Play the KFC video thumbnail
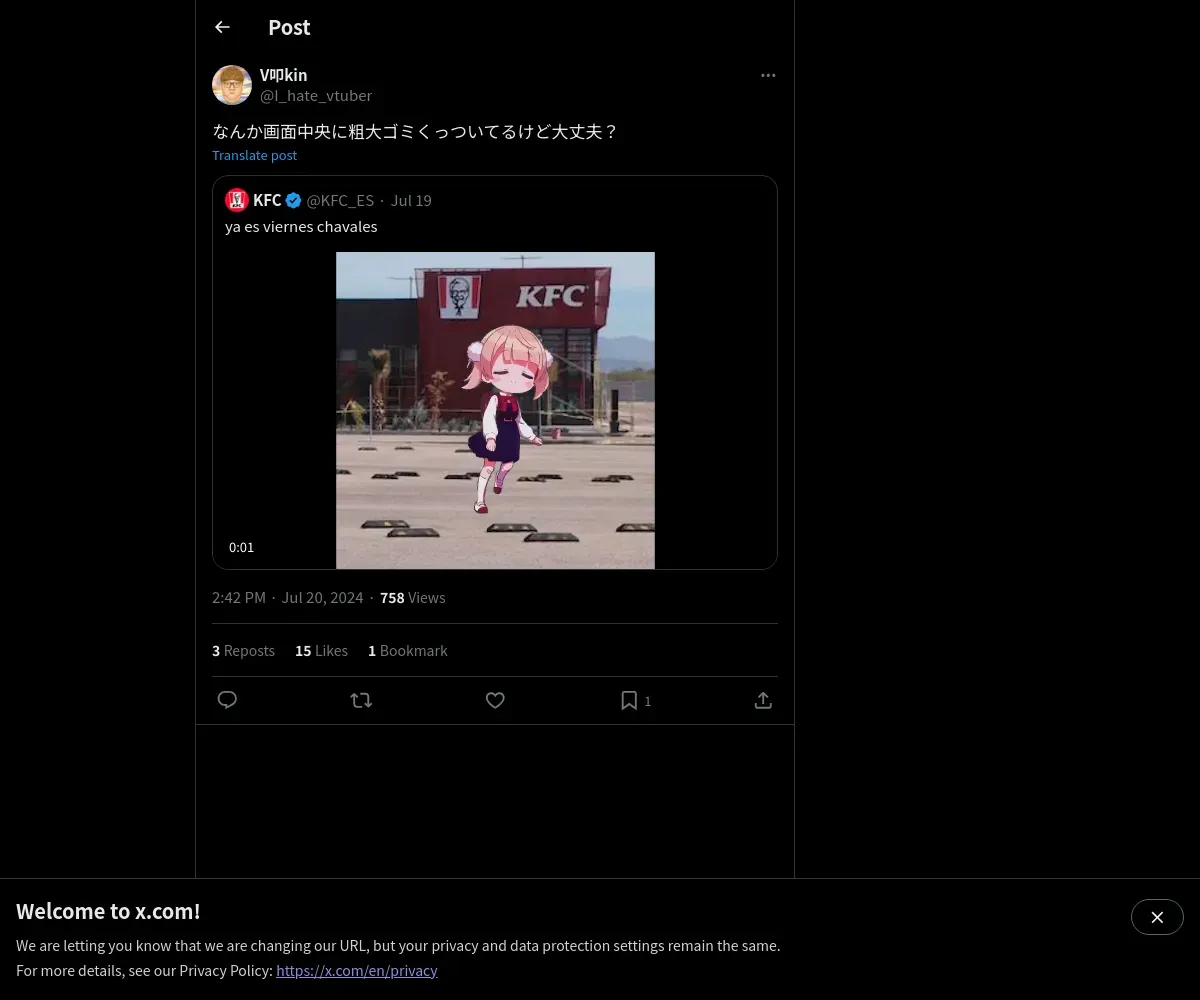1200x1000 pixels. coord(495,410)
